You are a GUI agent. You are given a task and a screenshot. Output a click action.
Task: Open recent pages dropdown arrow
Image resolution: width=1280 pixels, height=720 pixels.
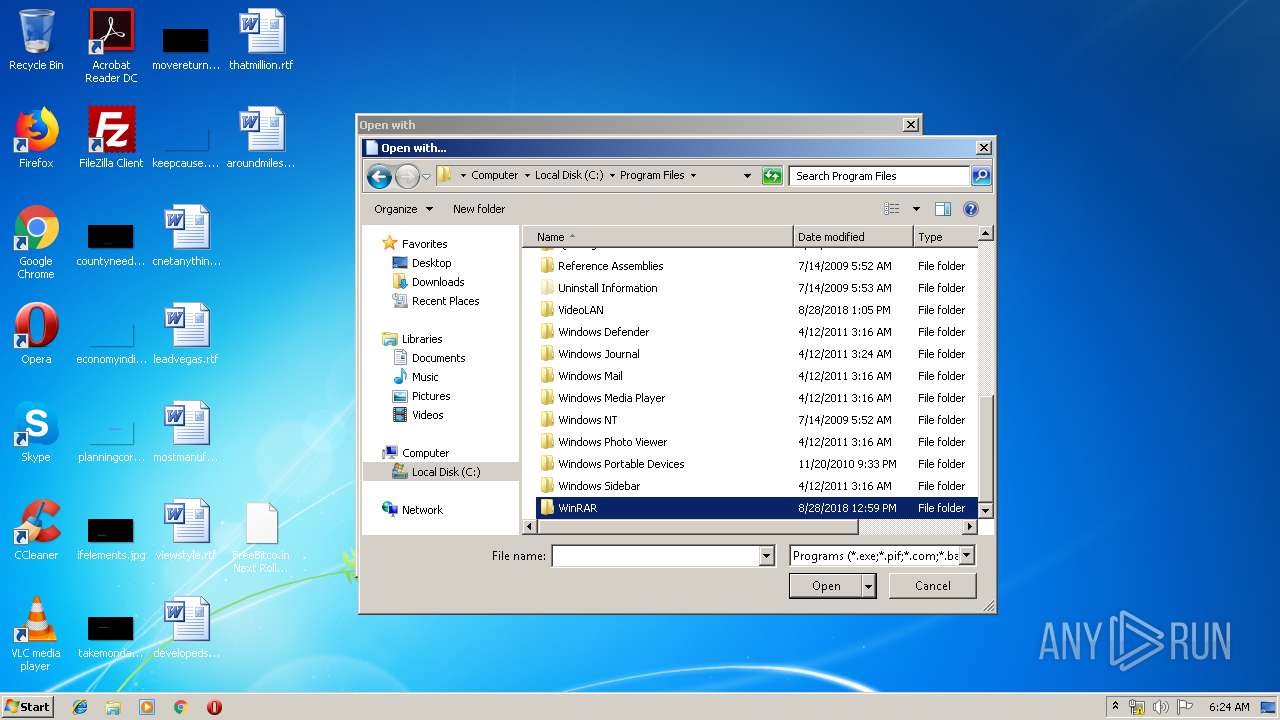coord(426,177)
